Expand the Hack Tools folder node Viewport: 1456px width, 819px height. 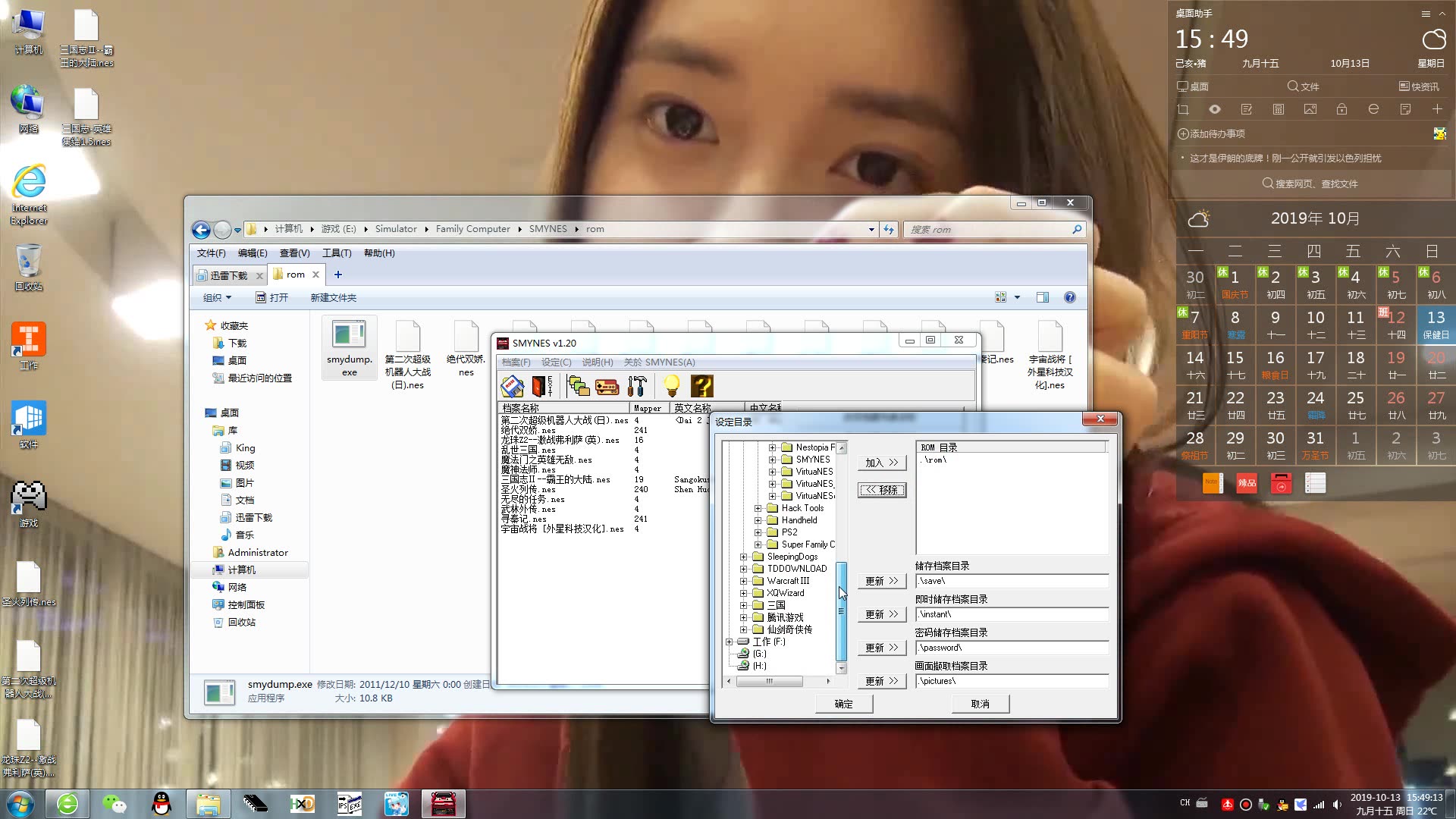758,508
